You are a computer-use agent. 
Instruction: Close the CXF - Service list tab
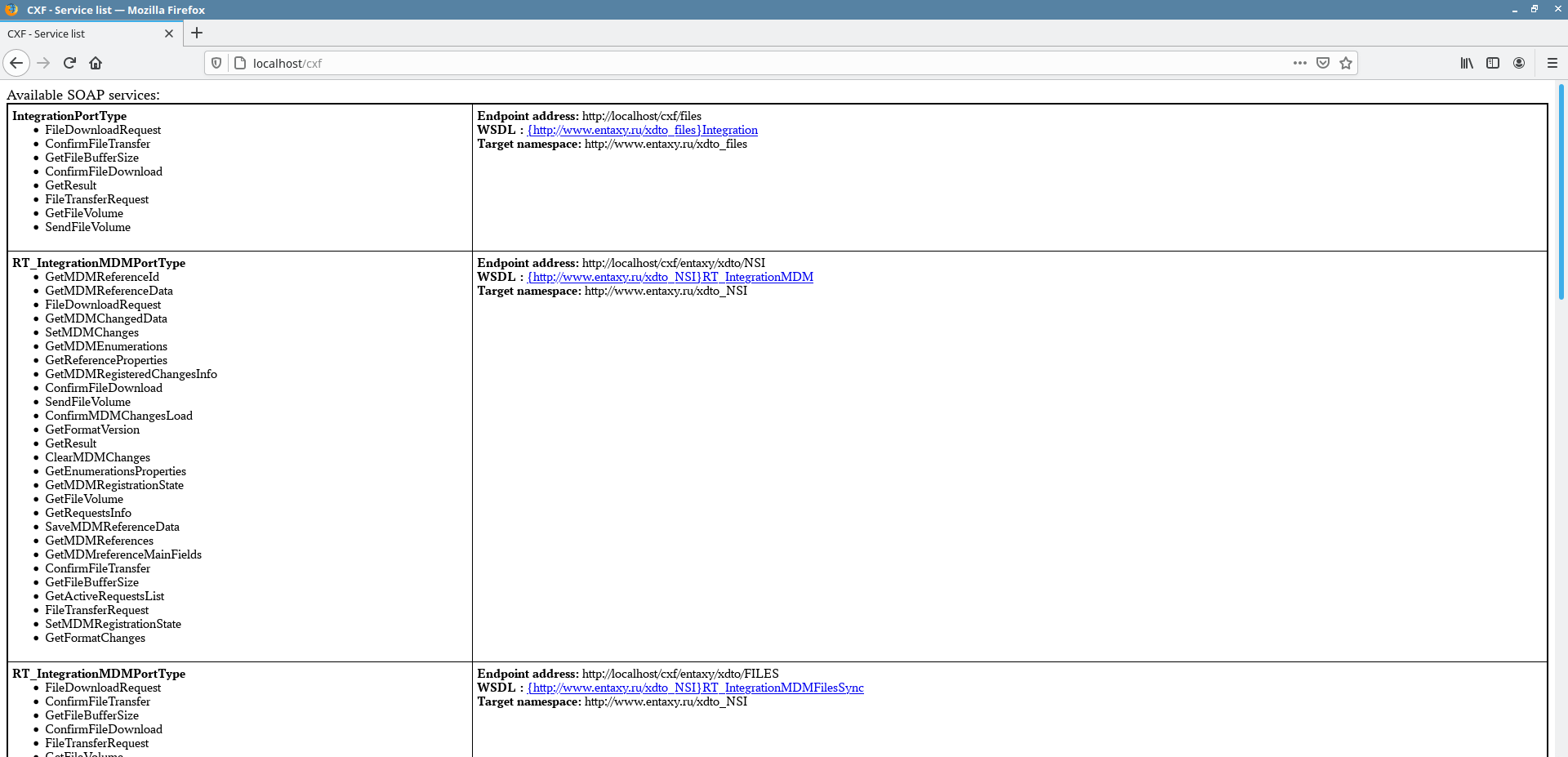tap(169, 33)
